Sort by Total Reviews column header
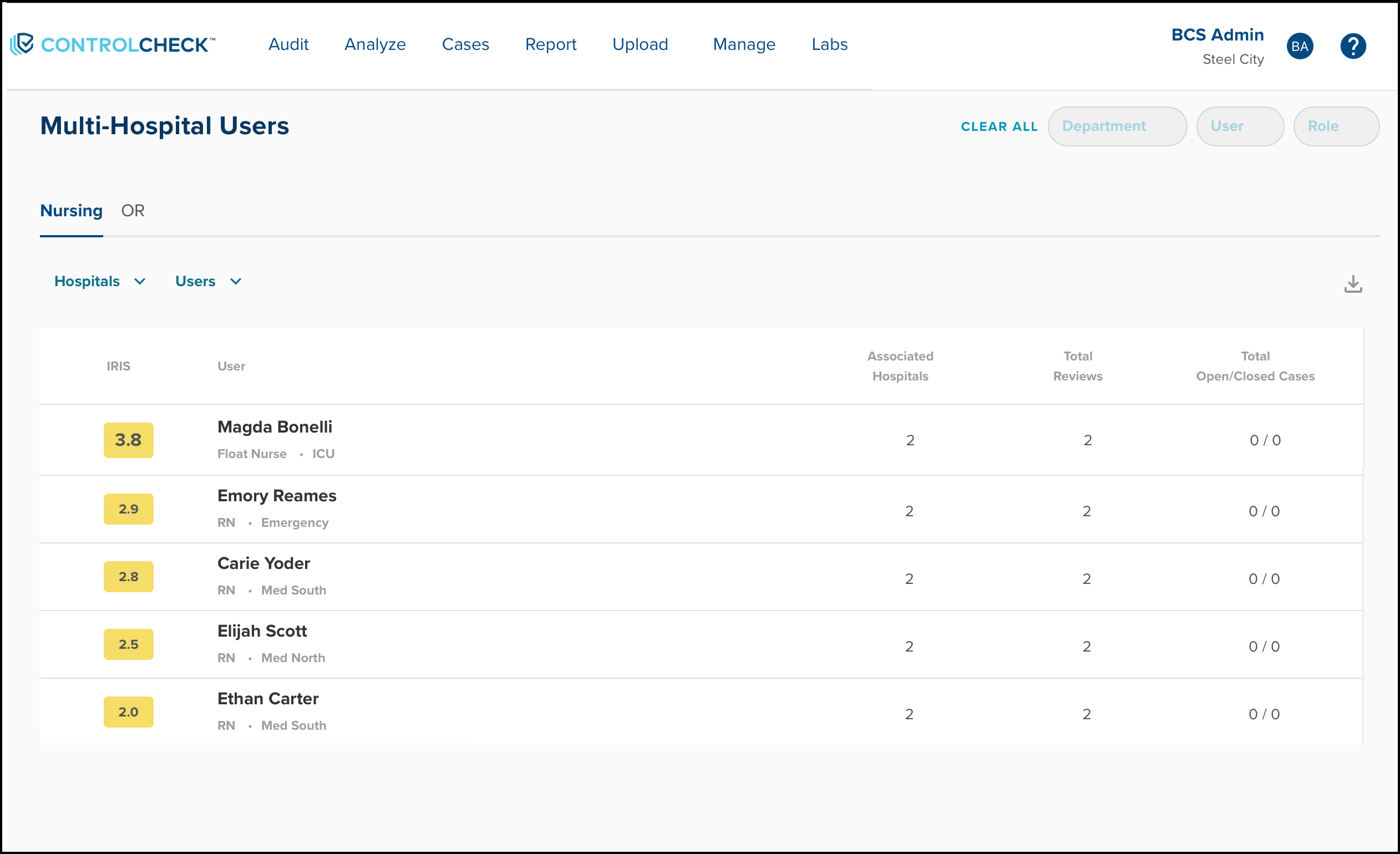Image resolution: width=1400 pixels, height=854 pixels. tap(1077, 366)
